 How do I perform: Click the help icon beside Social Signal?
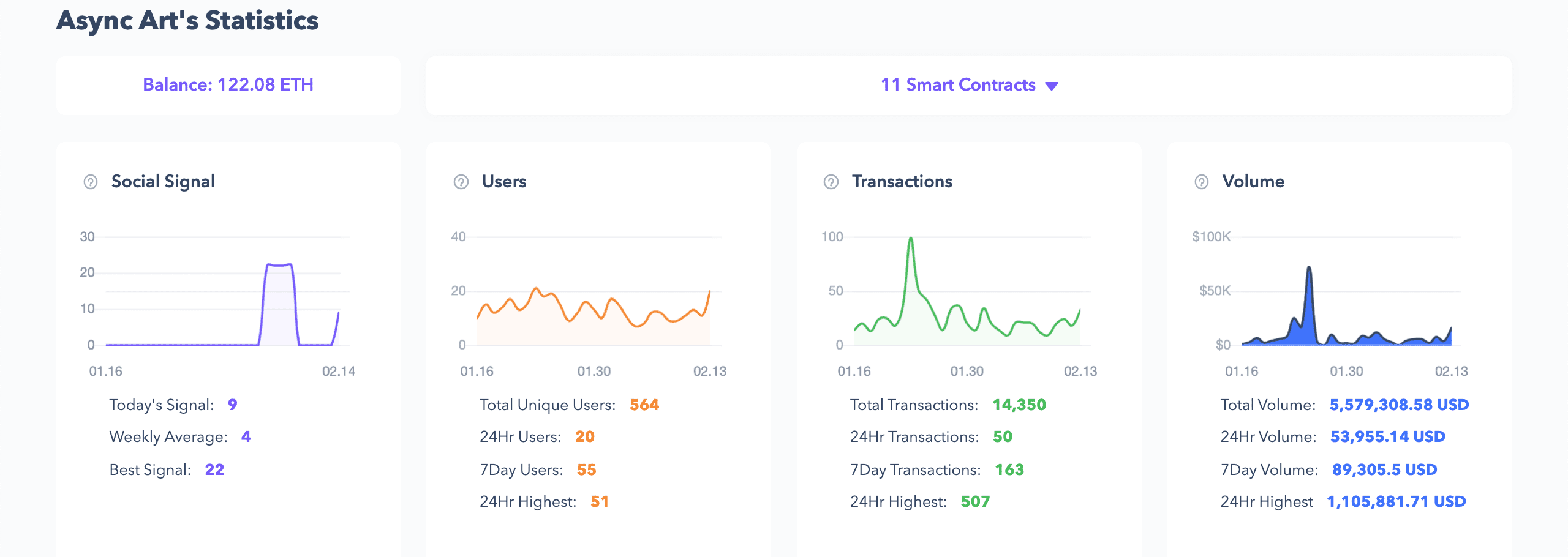coord(91,182)
